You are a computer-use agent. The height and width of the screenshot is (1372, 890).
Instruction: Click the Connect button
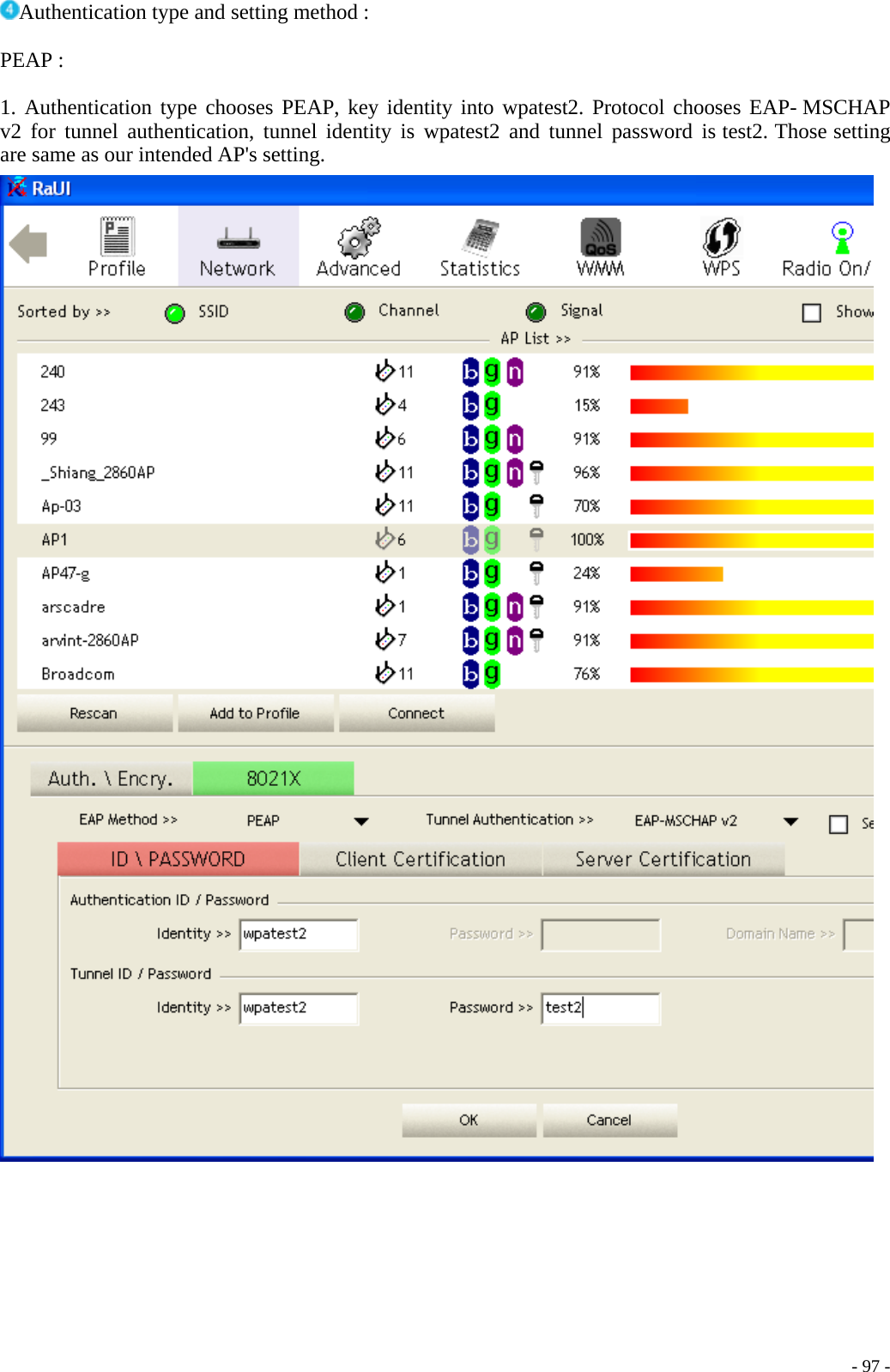416,713
